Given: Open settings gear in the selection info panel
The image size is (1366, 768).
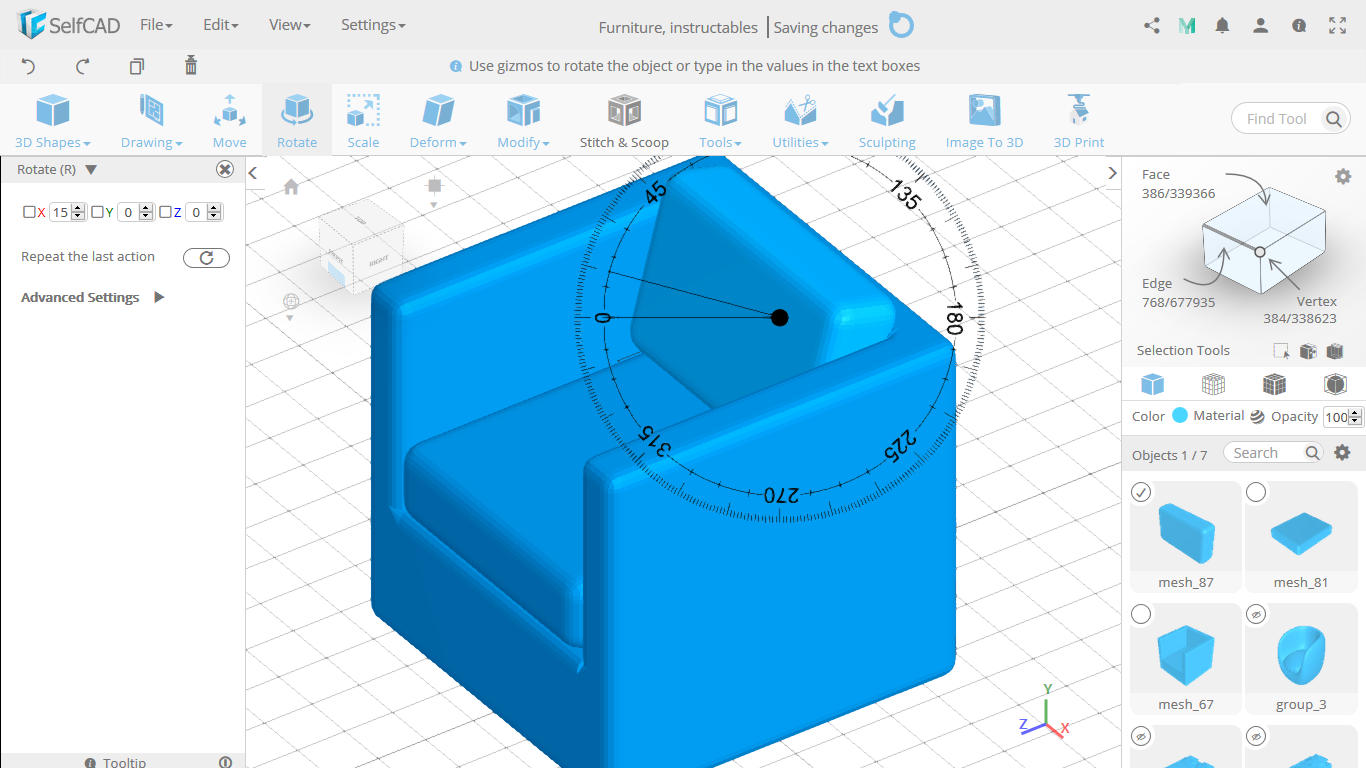Looking at the screenshot, I should [x=1343, y=176].
